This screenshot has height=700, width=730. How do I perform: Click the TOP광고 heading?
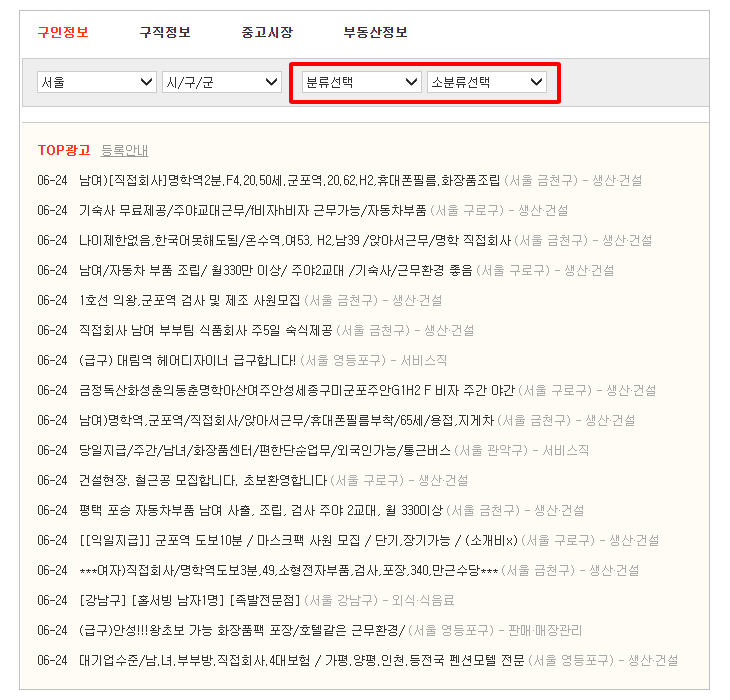pos(64,150)
